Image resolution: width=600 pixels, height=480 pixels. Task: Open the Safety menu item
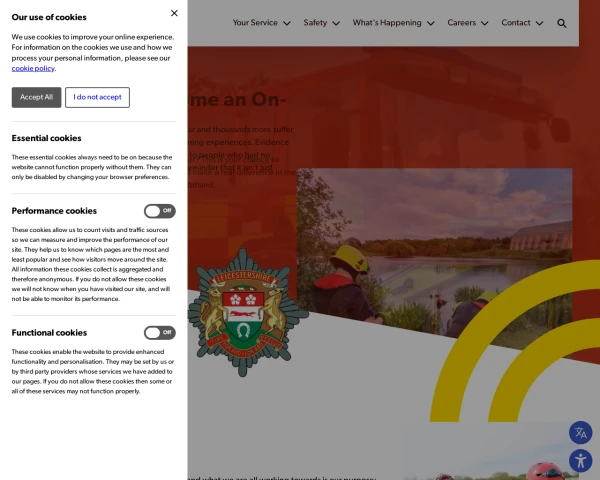(315, 23)
